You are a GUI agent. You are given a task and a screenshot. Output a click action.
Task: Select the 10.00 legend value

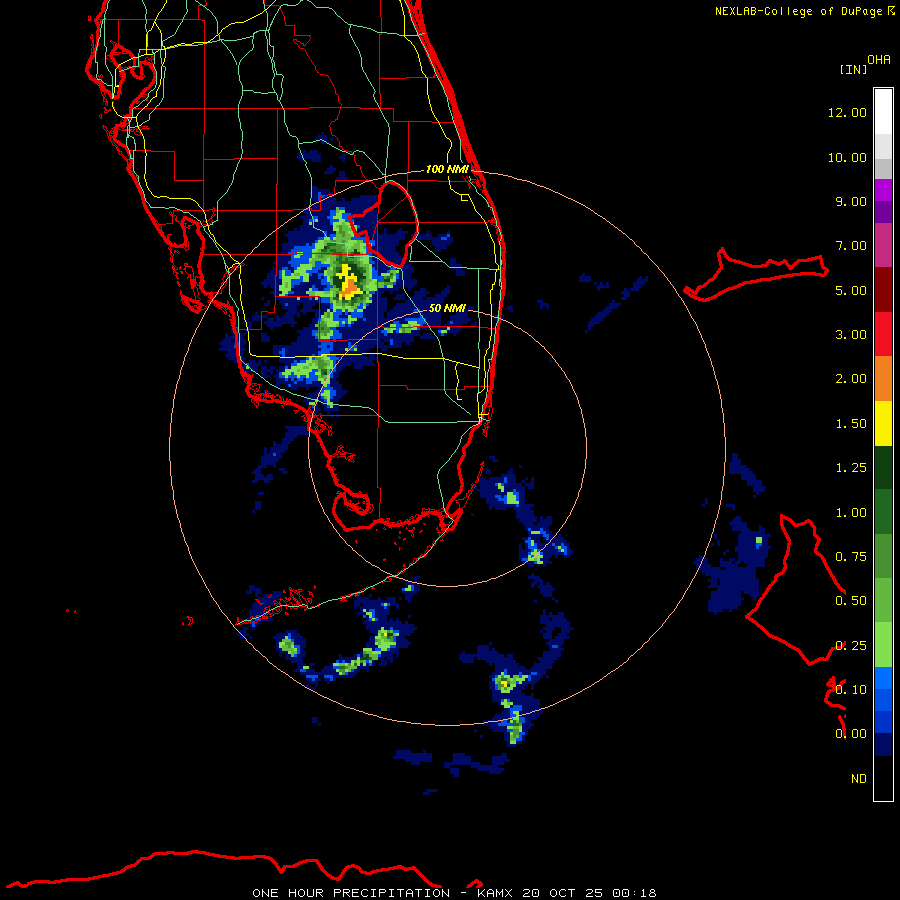(847, 157)
